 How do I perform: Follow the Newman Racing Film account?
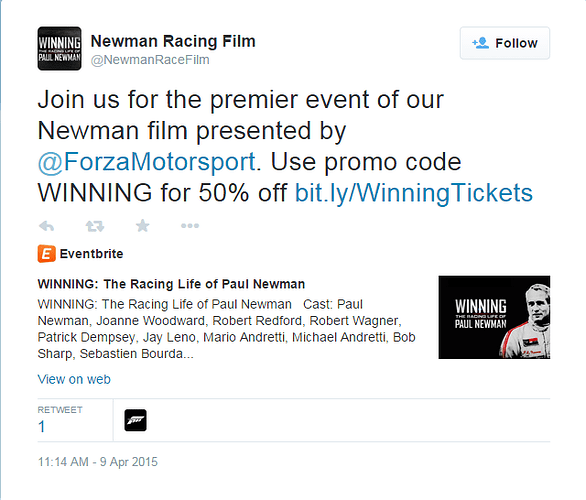(x=505, y=43)
